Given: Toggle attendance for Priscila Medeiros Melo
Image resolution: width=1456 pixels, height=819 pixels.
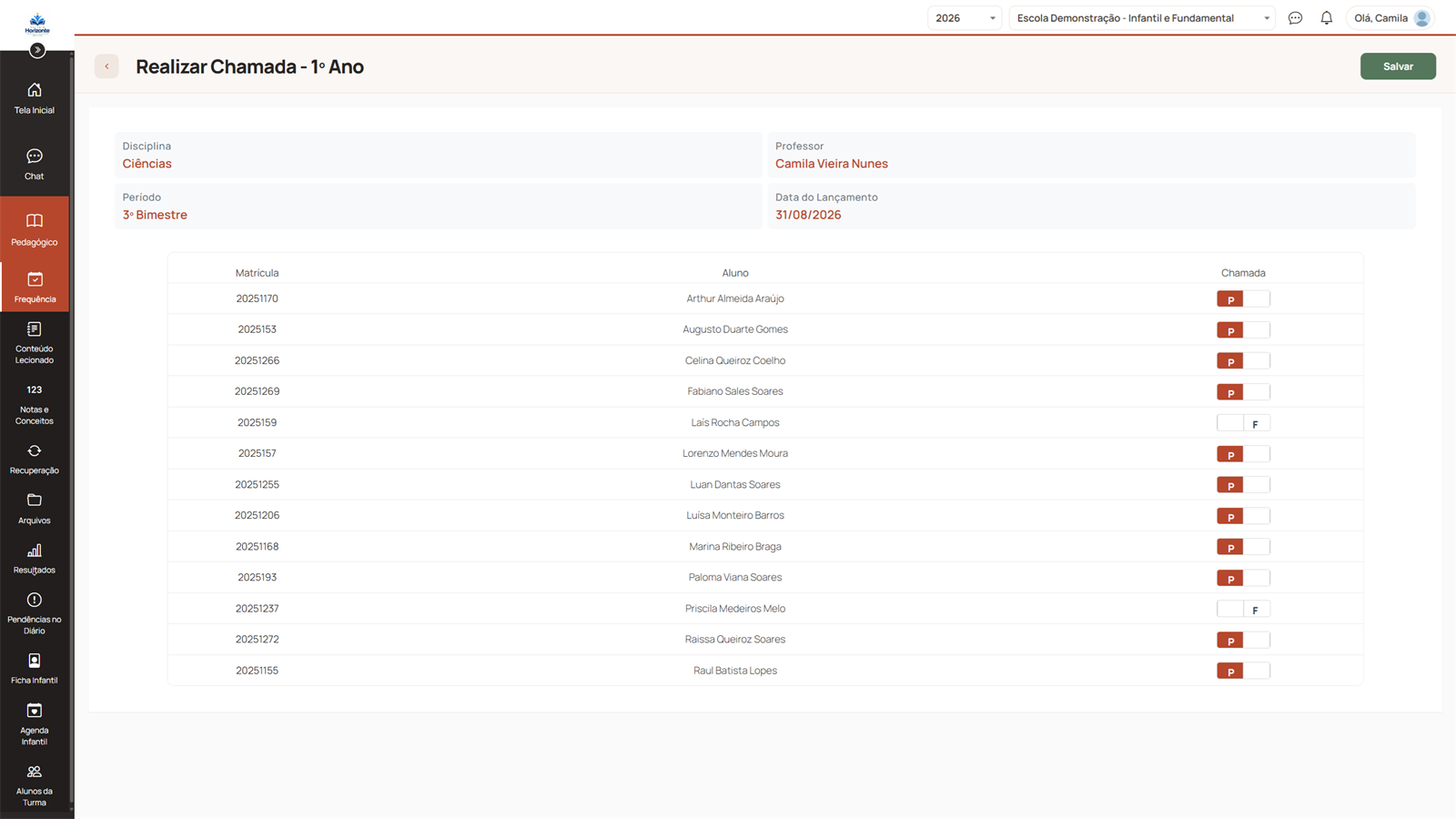Looking at the screenshot, I should tap(1243, 610).
